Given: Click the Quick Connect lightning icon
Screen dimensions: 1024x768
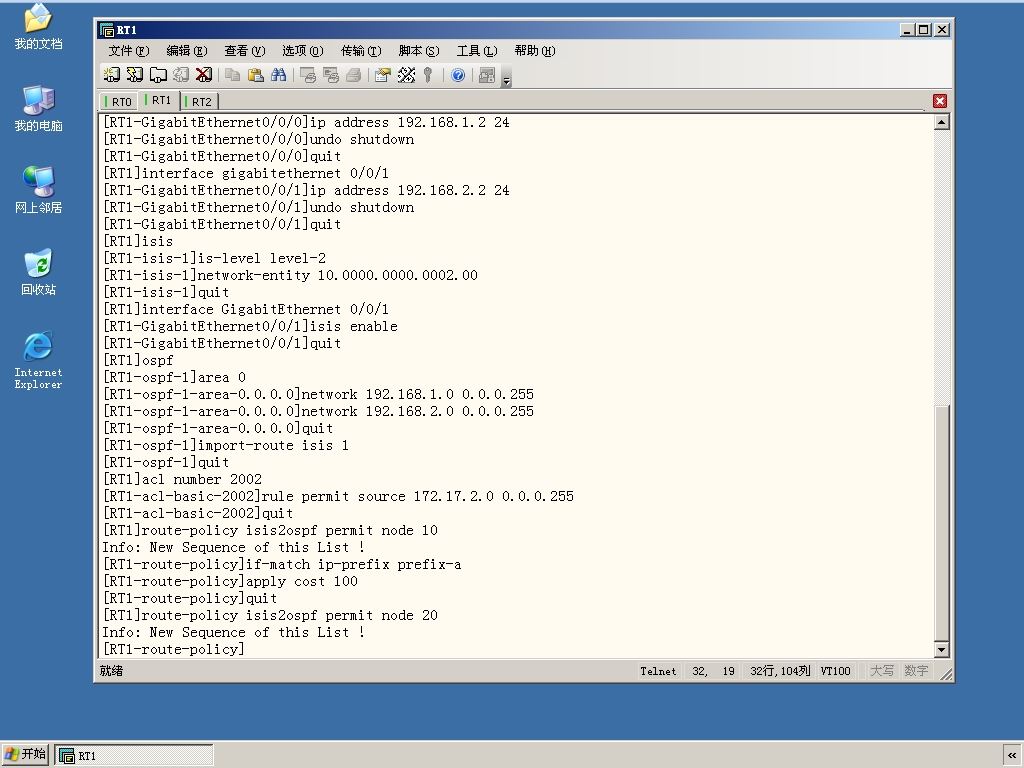Looking at the screenshot, I should 135,75.
